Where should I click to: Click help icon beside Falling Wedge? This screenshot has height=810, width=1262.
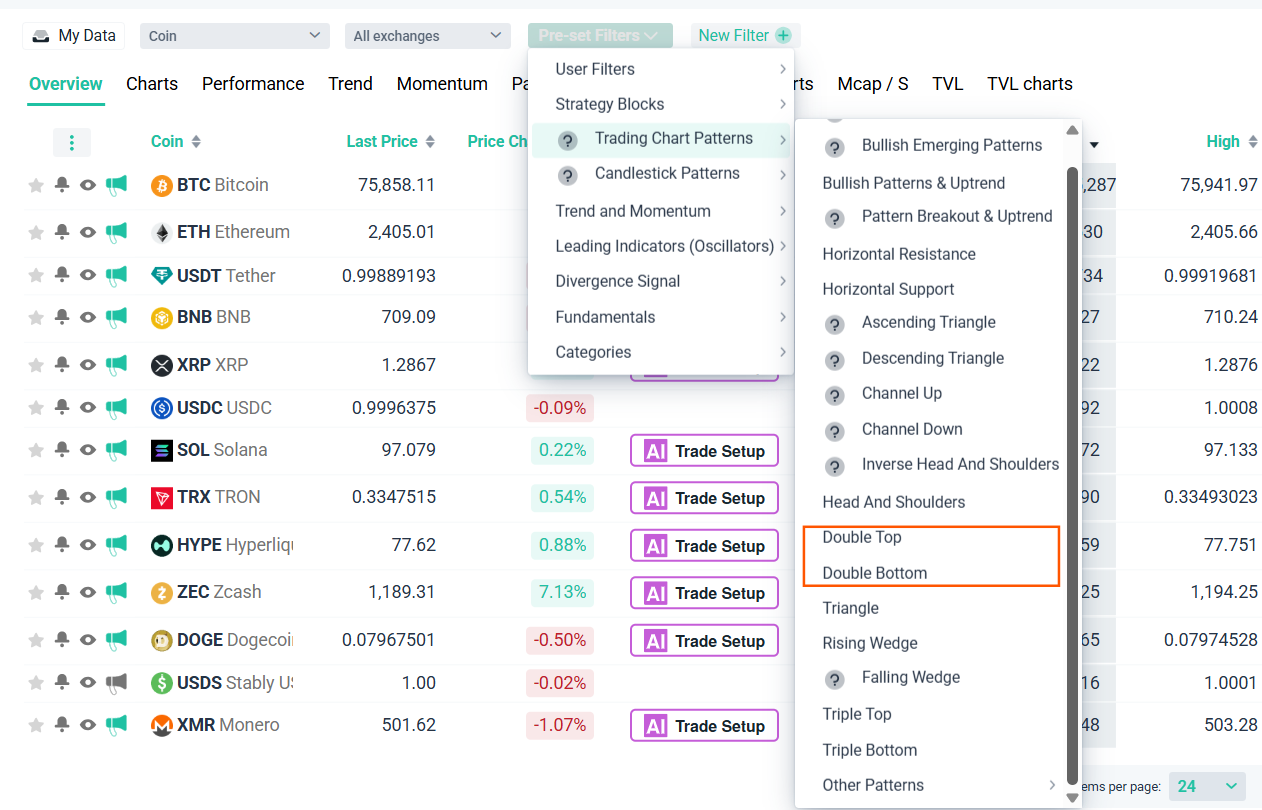pos(835,679)
